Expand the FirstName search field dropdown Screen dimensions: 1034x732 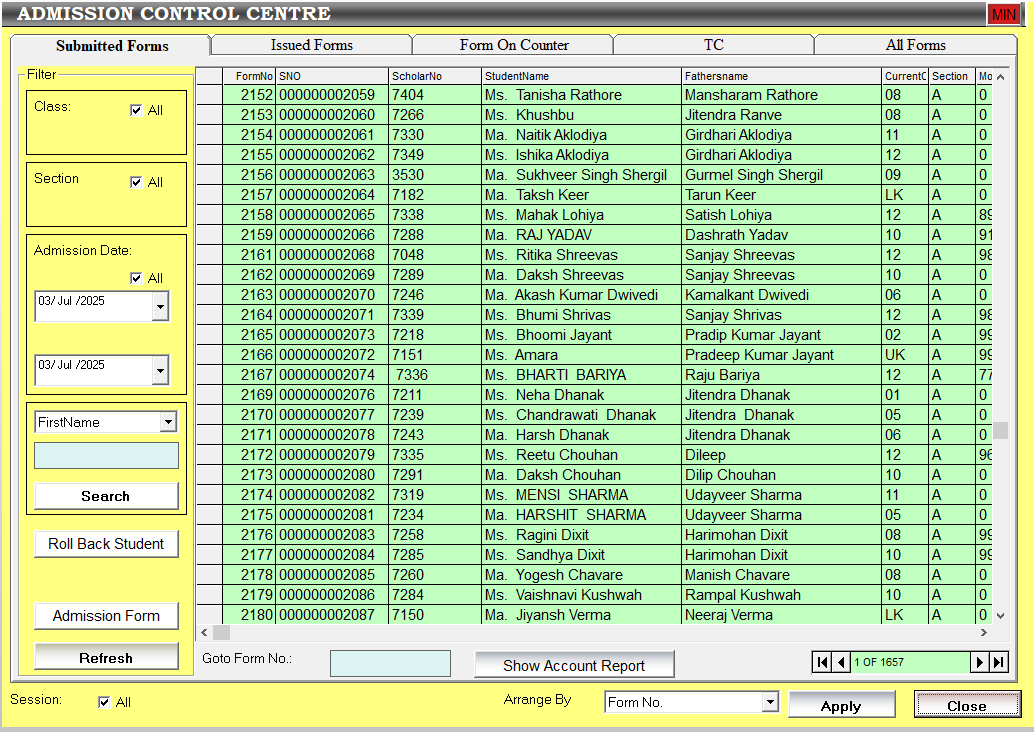tap(168, 422)
